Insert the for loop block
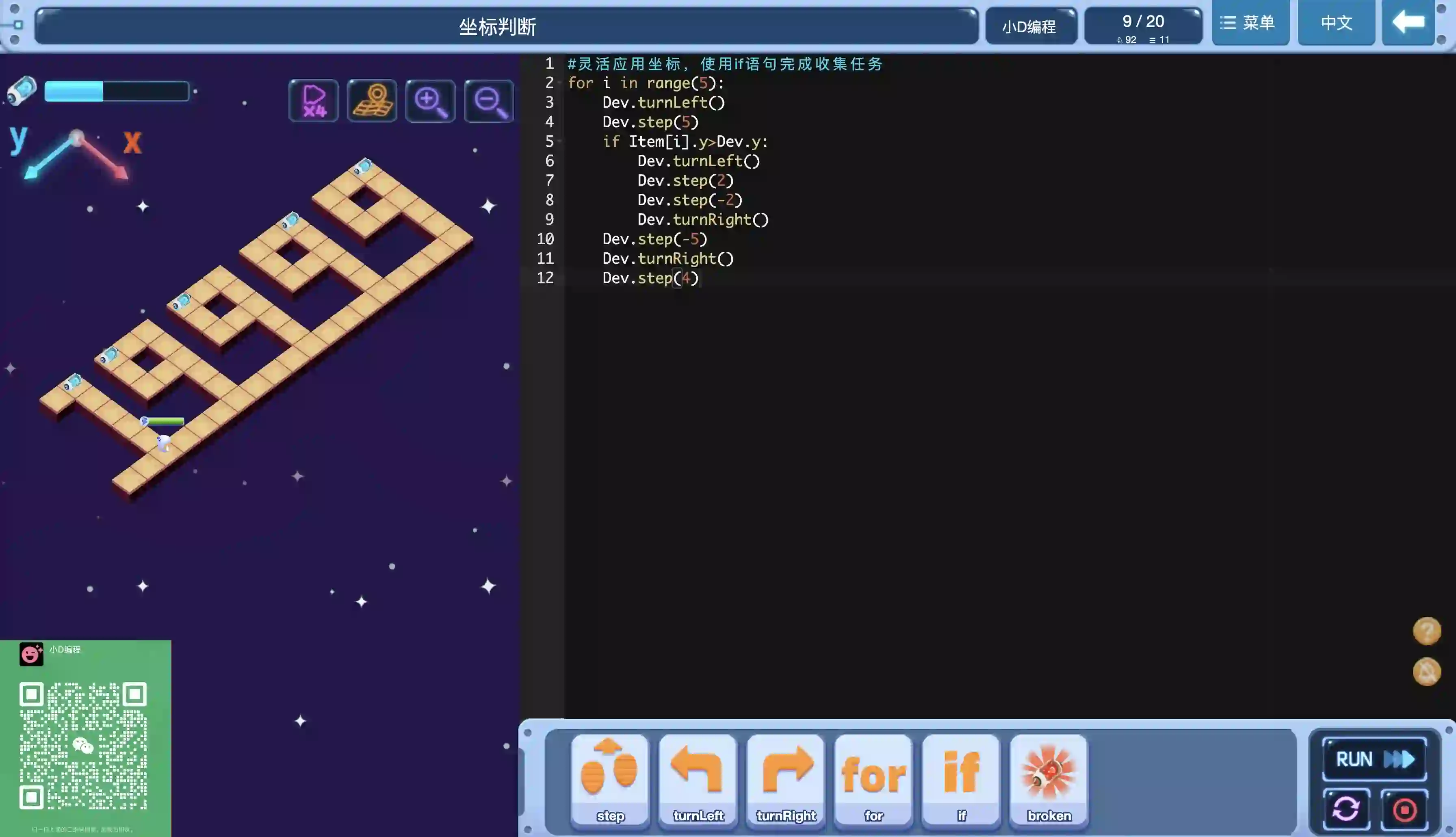The width and height of the screenshot is (1456, 837). click(873, 780)
